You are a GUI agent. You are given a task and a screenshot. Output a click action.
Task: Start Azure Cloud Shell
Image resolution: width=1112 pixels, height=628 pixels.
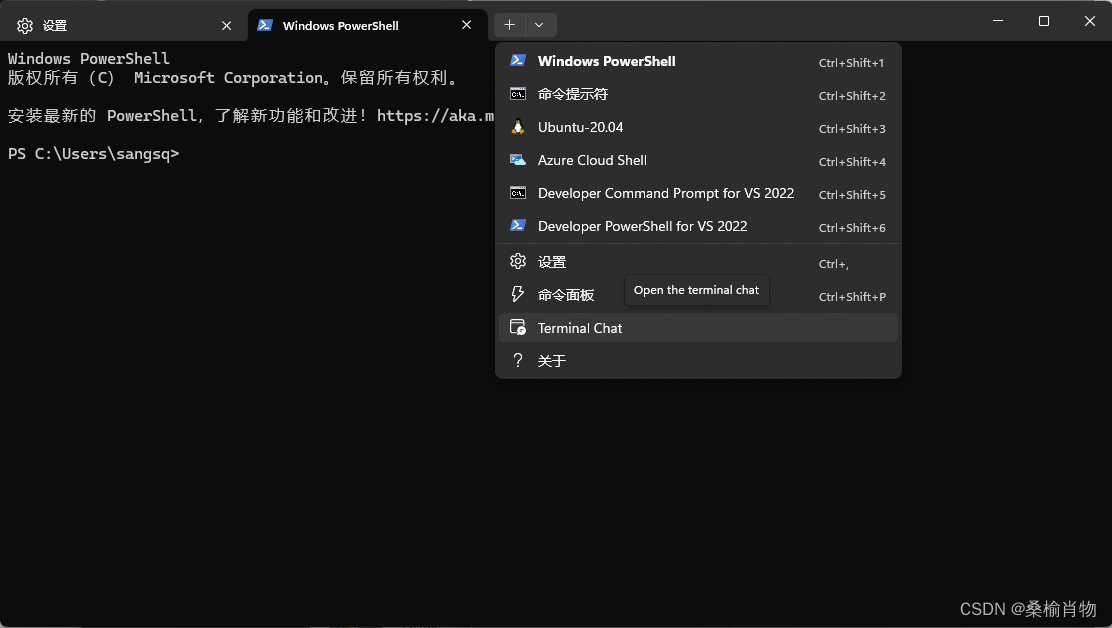(699, 160)
